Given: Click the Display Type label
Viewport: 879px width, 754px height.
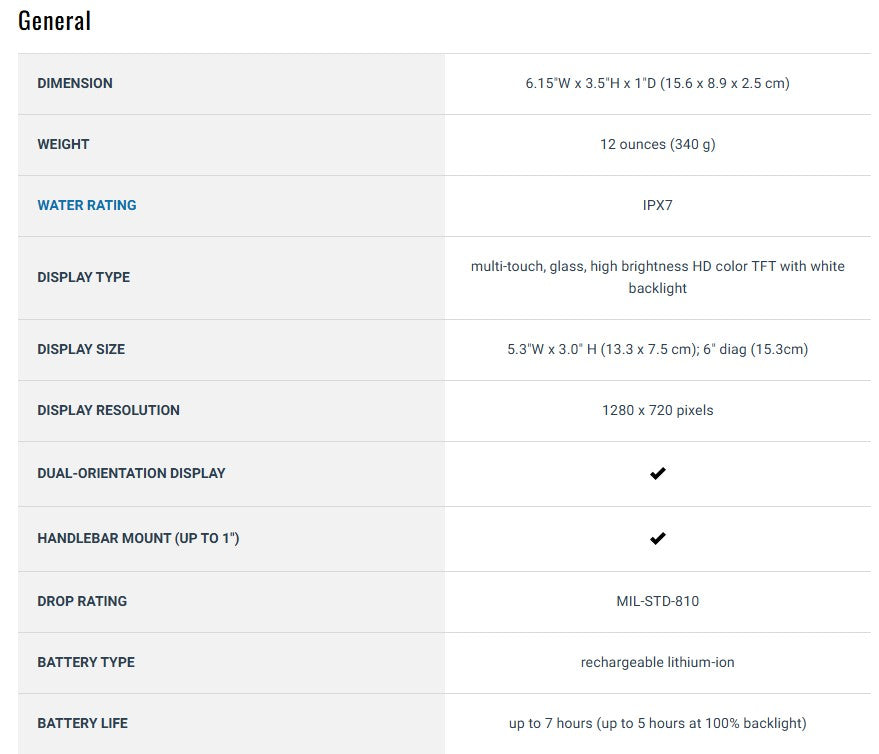Looking at the screenshot, I should tap(84, 277).
